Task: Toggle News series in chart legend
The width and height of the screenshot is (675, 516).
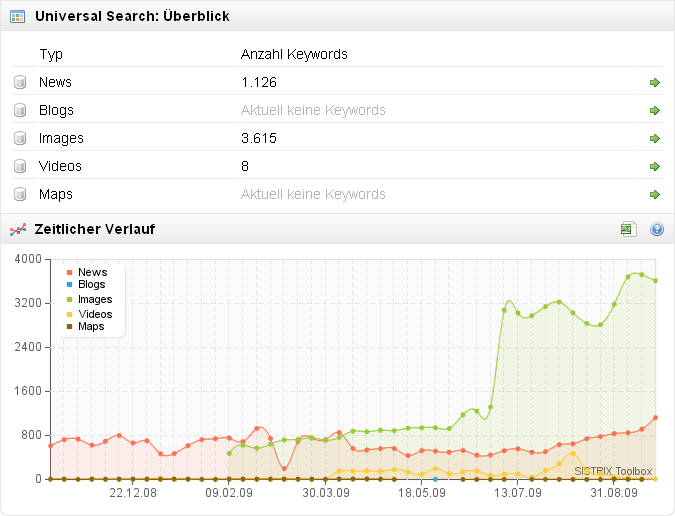Action: point(92,272)
